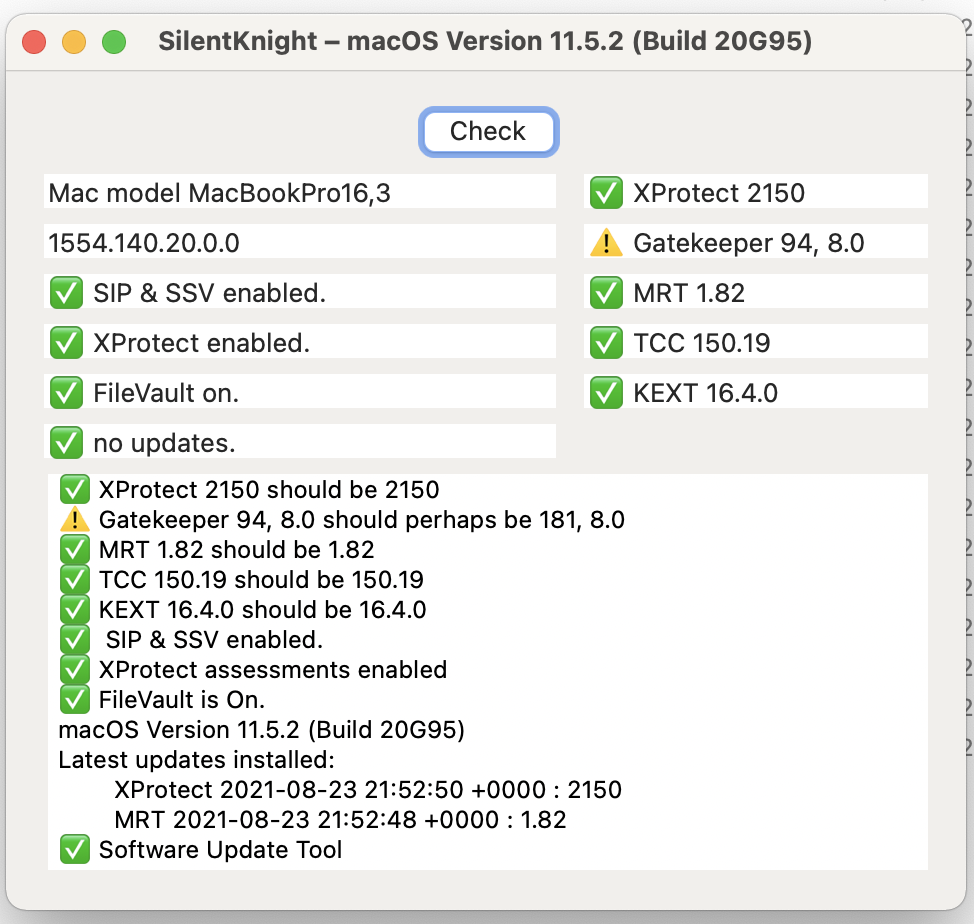
Task: Click the Check button
Action: point(488,132)
